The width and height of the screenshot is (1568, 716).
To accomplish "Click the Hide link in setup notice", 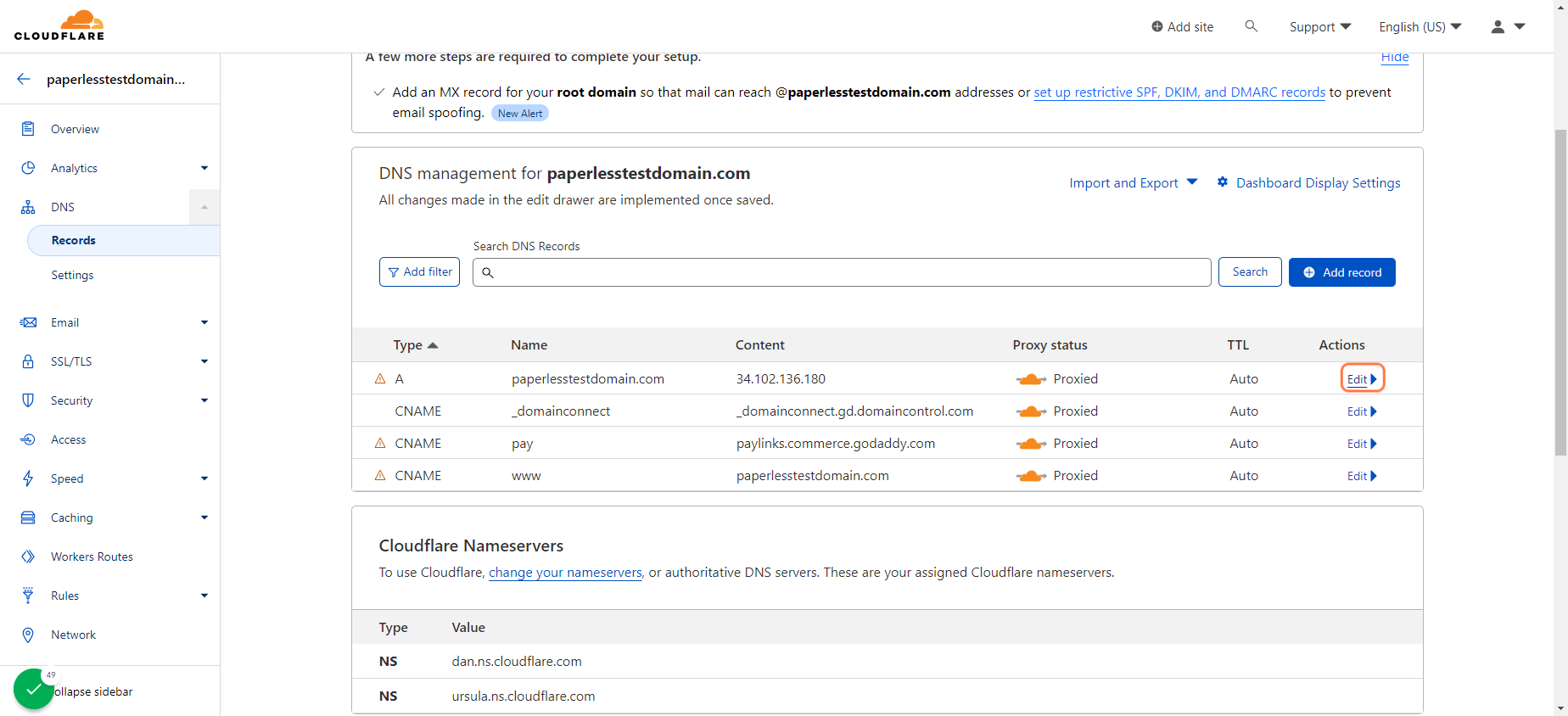I will click(1395, 57).
